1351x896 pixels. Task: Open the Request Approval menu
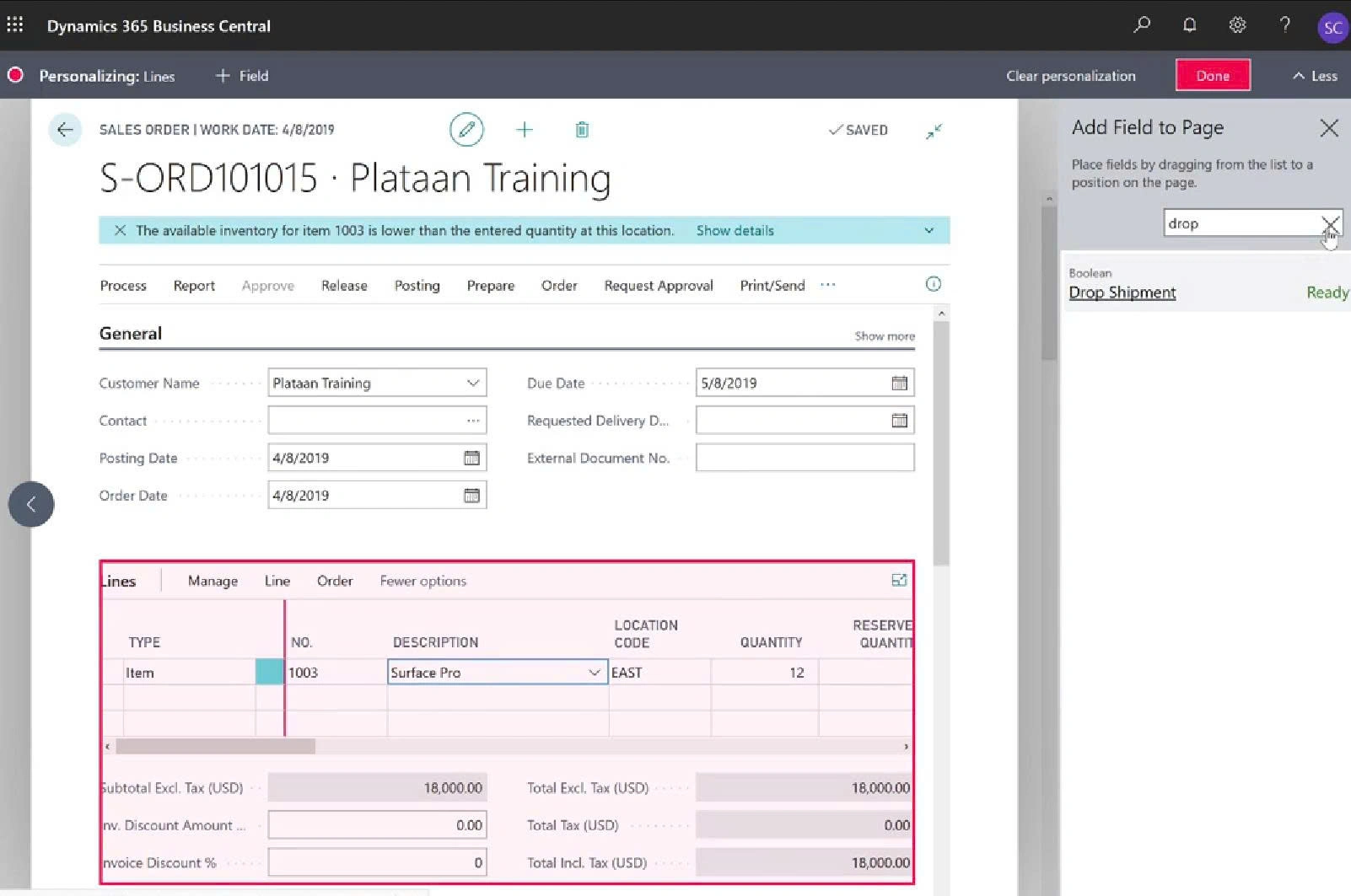(659, 286)
